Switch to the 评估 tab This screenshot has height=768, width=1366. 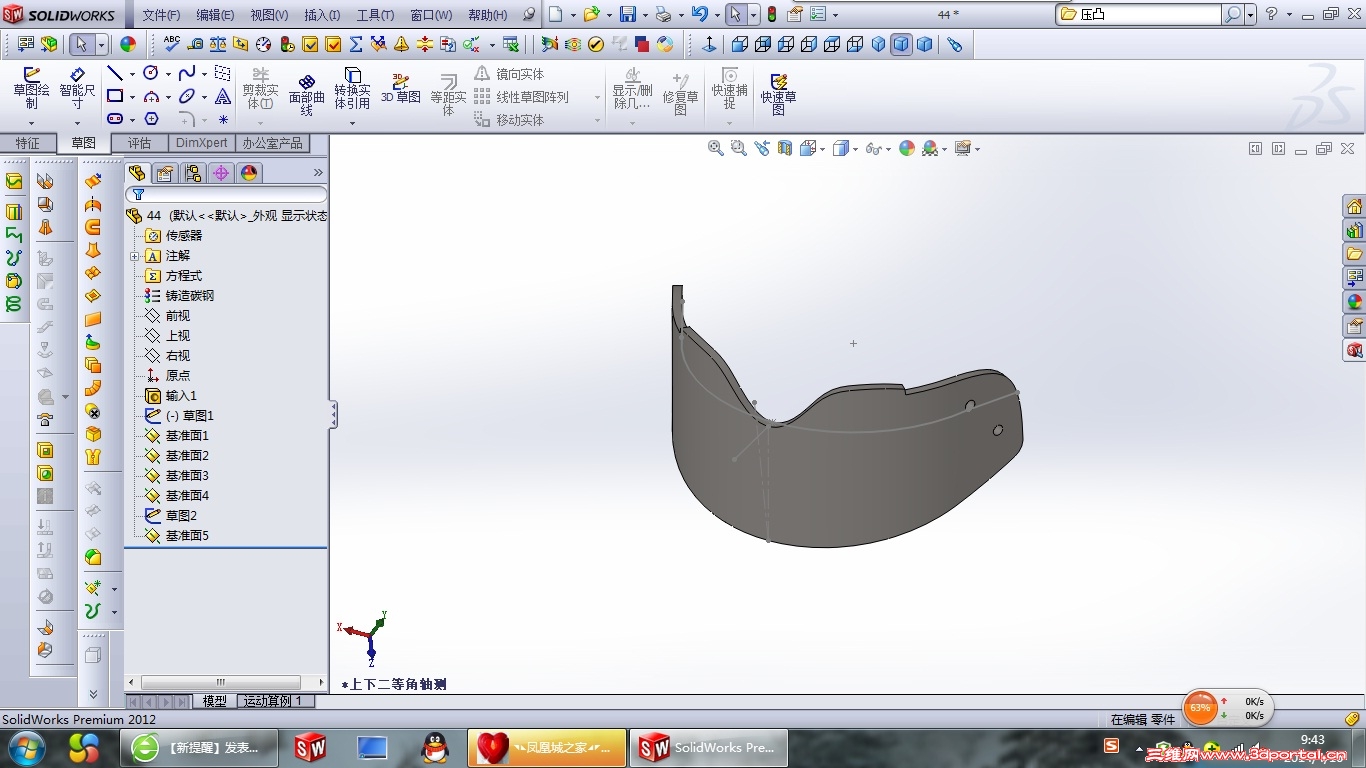pos(139,143)
